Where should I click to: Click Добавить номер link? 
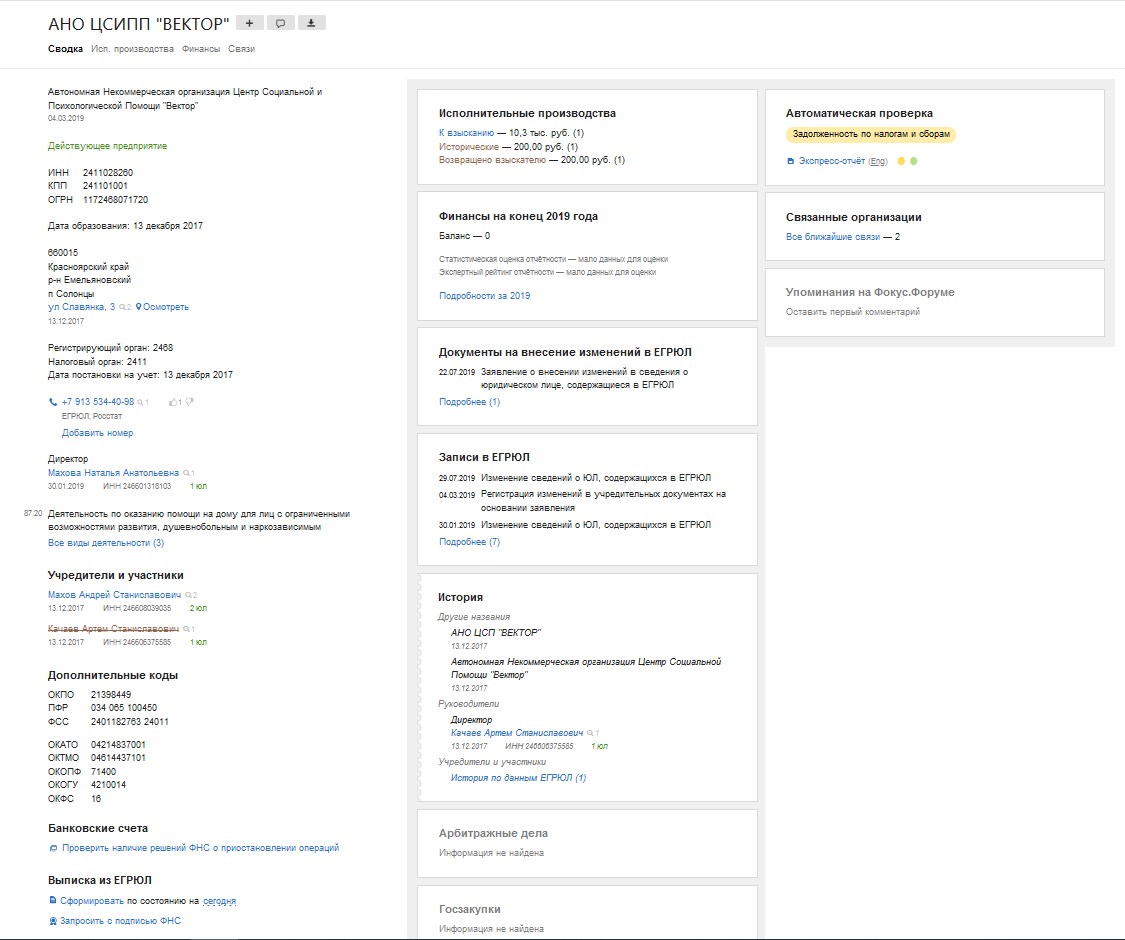pyautogui.click(x=97, y=433)
